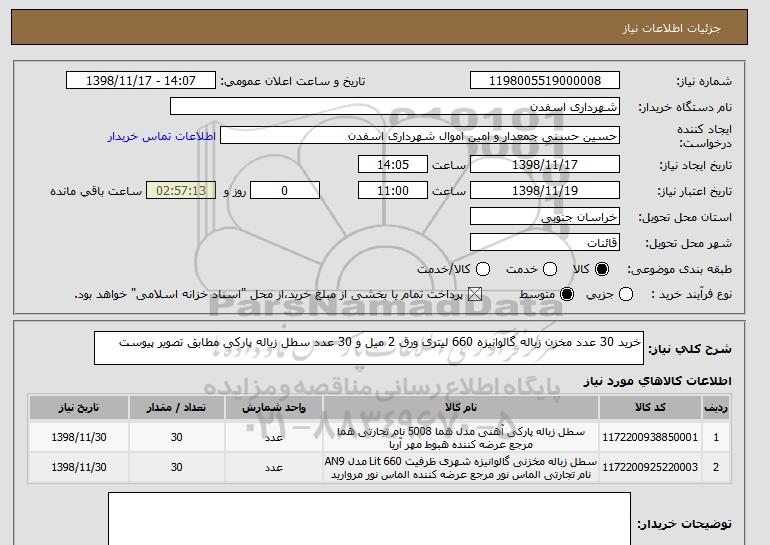
Task: Click the اطلاعات کالاهای مورد نیاز section title
Action: [658, 381]
